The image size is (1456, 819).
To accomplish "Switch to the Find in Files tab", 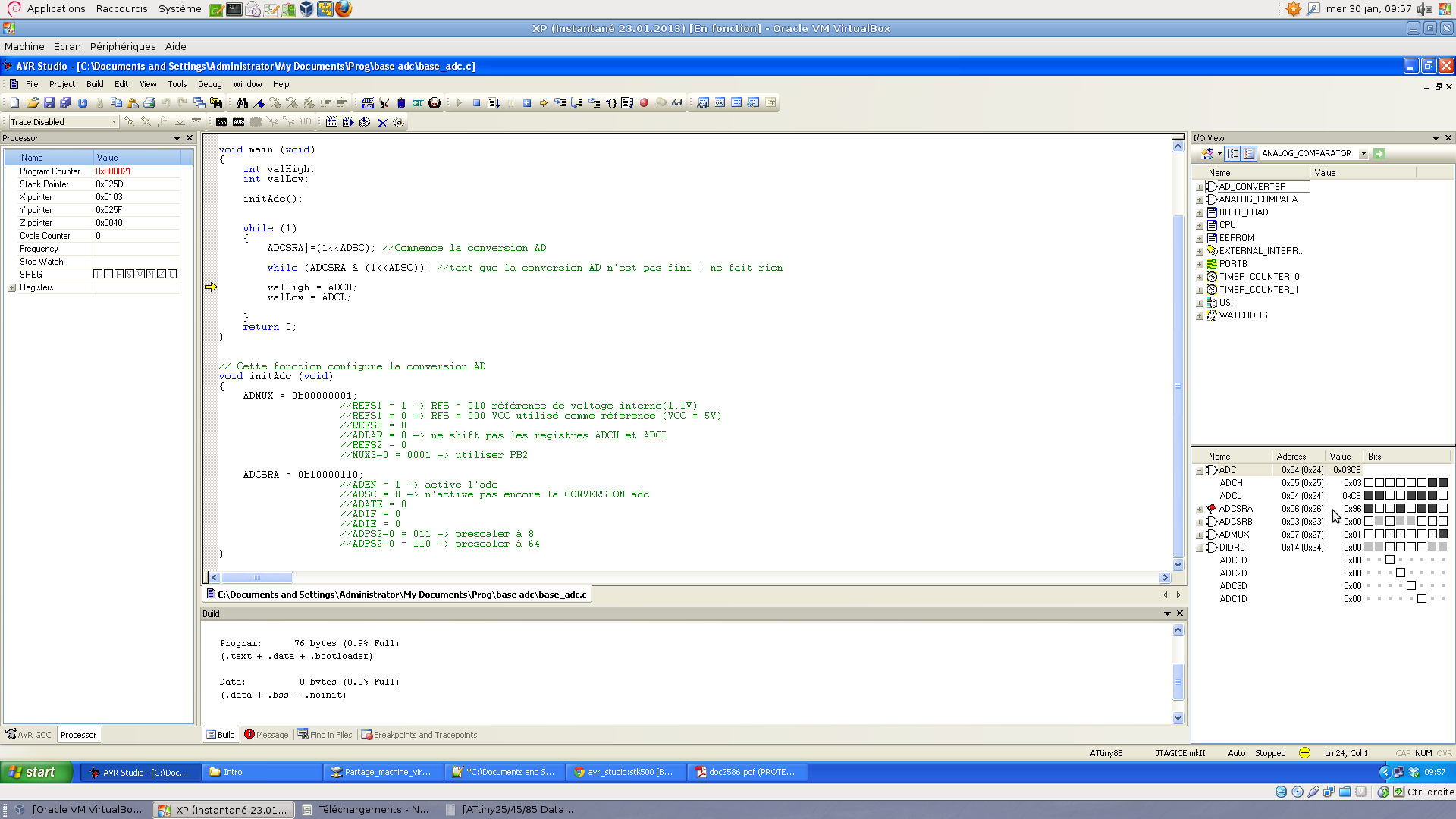I will 325,735.
